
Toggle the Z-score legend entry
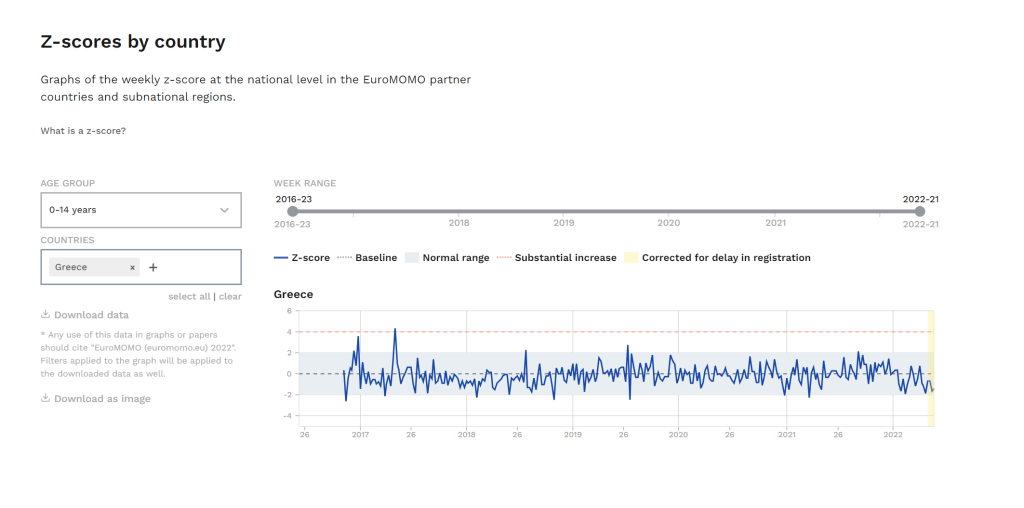coord(302,258)
